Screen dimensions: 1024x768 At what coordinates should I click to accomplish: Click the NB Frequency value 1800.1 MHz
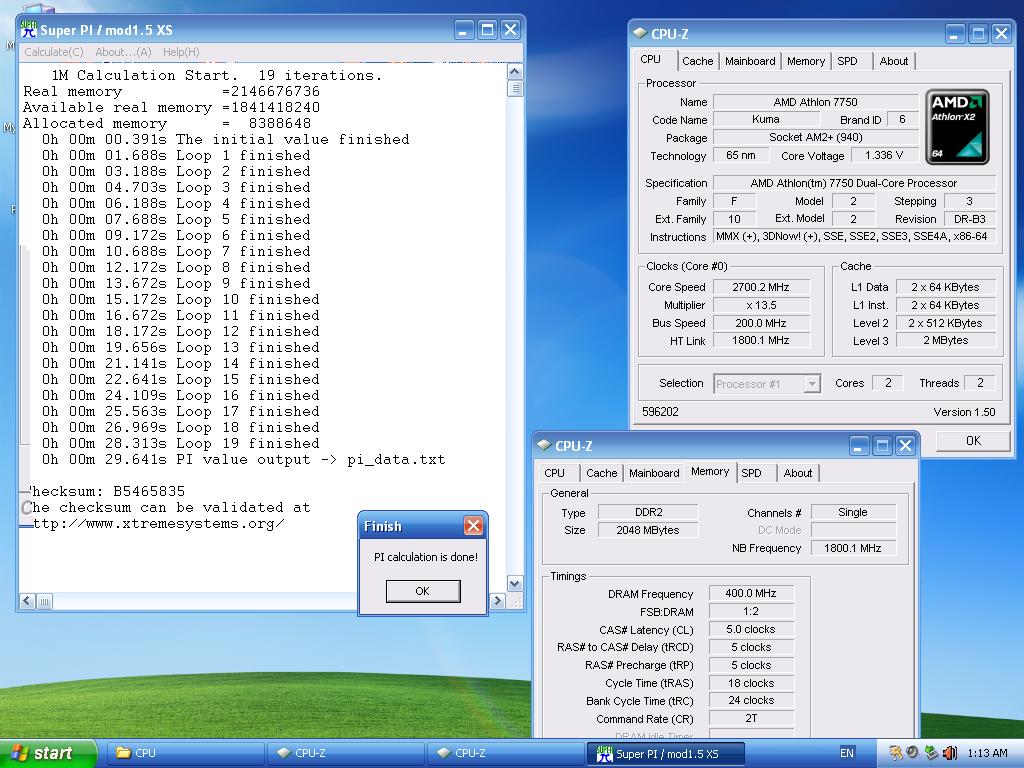[x=852, y=548]
